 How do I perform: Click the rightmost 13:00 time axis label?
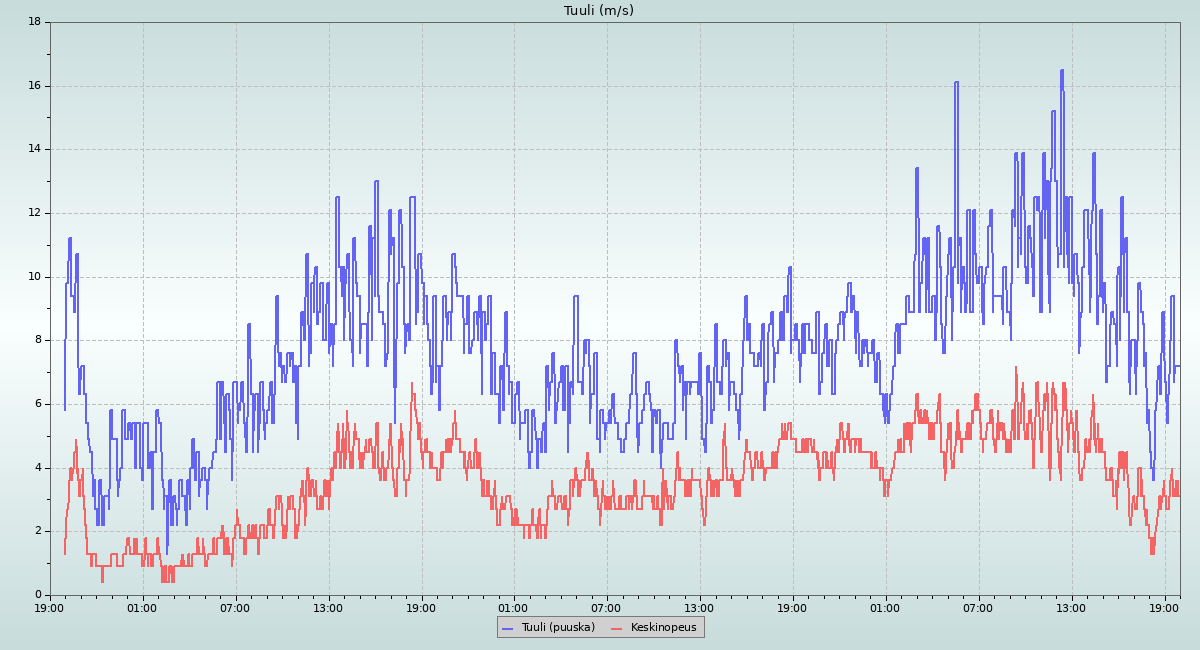click(x=1071, y=608)
